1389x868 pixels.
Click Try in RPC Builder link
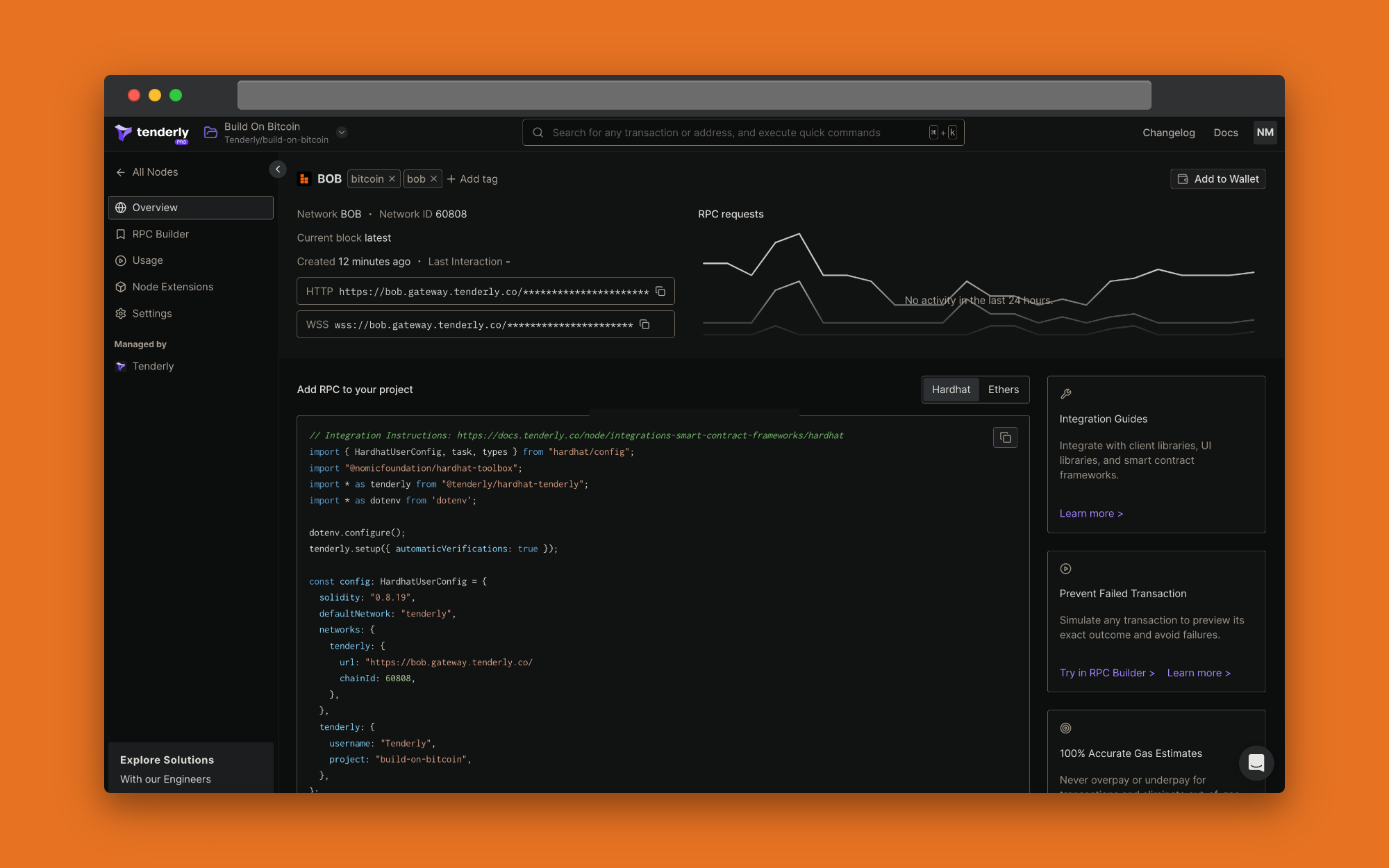1106,673
